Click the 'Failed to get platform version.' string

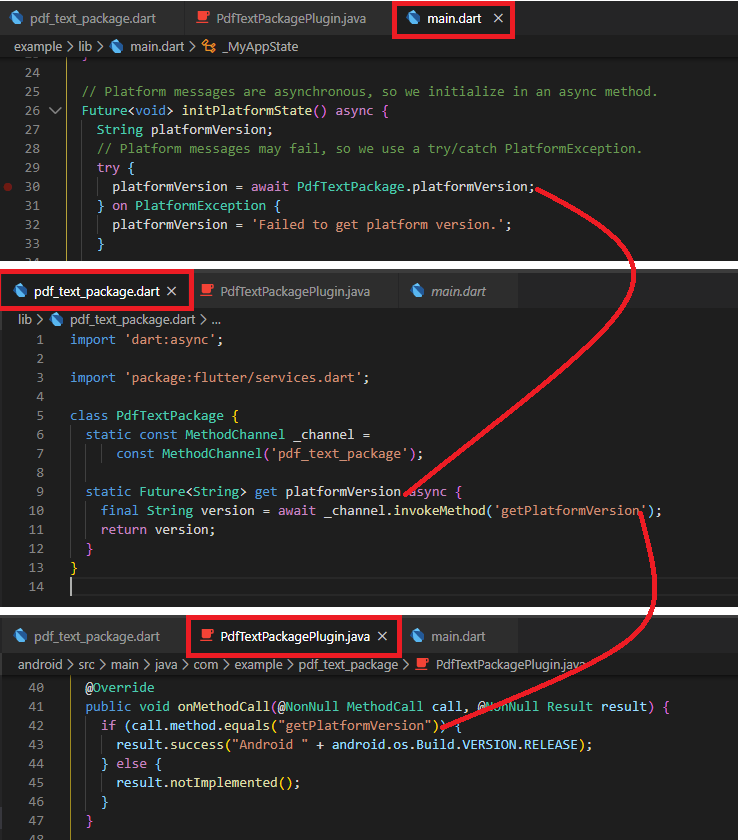point(378,225)
